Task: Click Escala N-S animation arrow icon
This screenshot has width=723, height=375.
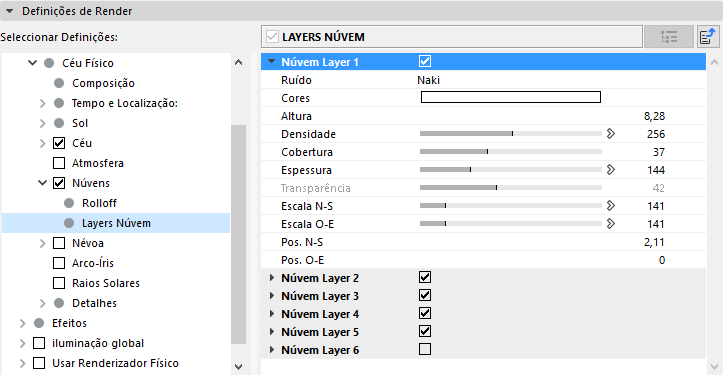Action: tap(611, 206)
